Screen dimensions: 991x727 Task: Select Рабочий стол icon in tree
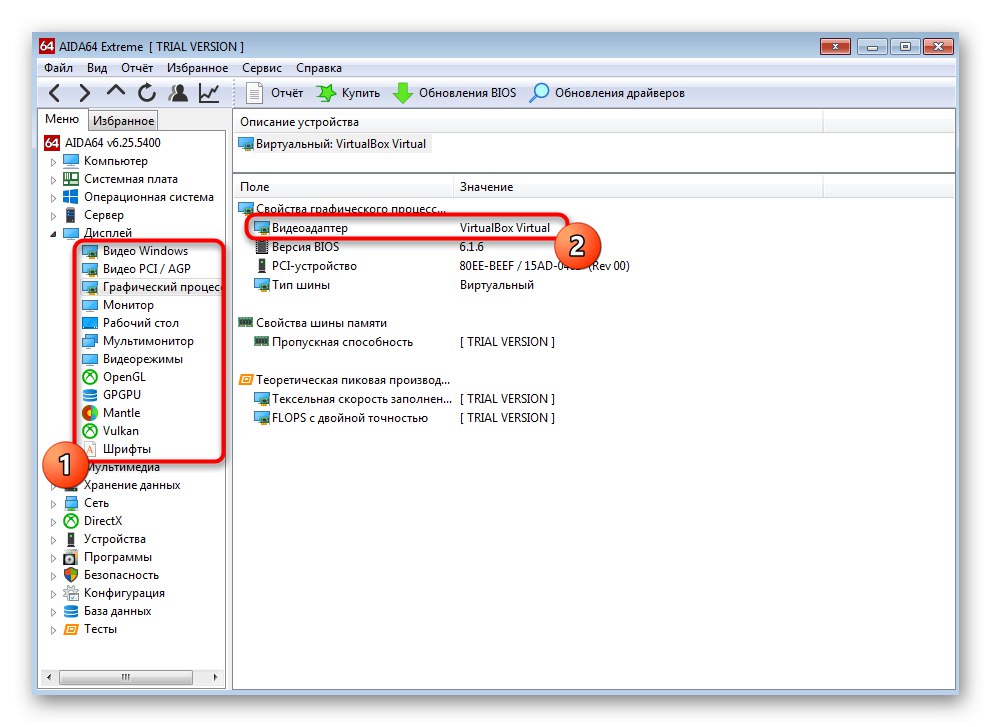pos(90,323)
